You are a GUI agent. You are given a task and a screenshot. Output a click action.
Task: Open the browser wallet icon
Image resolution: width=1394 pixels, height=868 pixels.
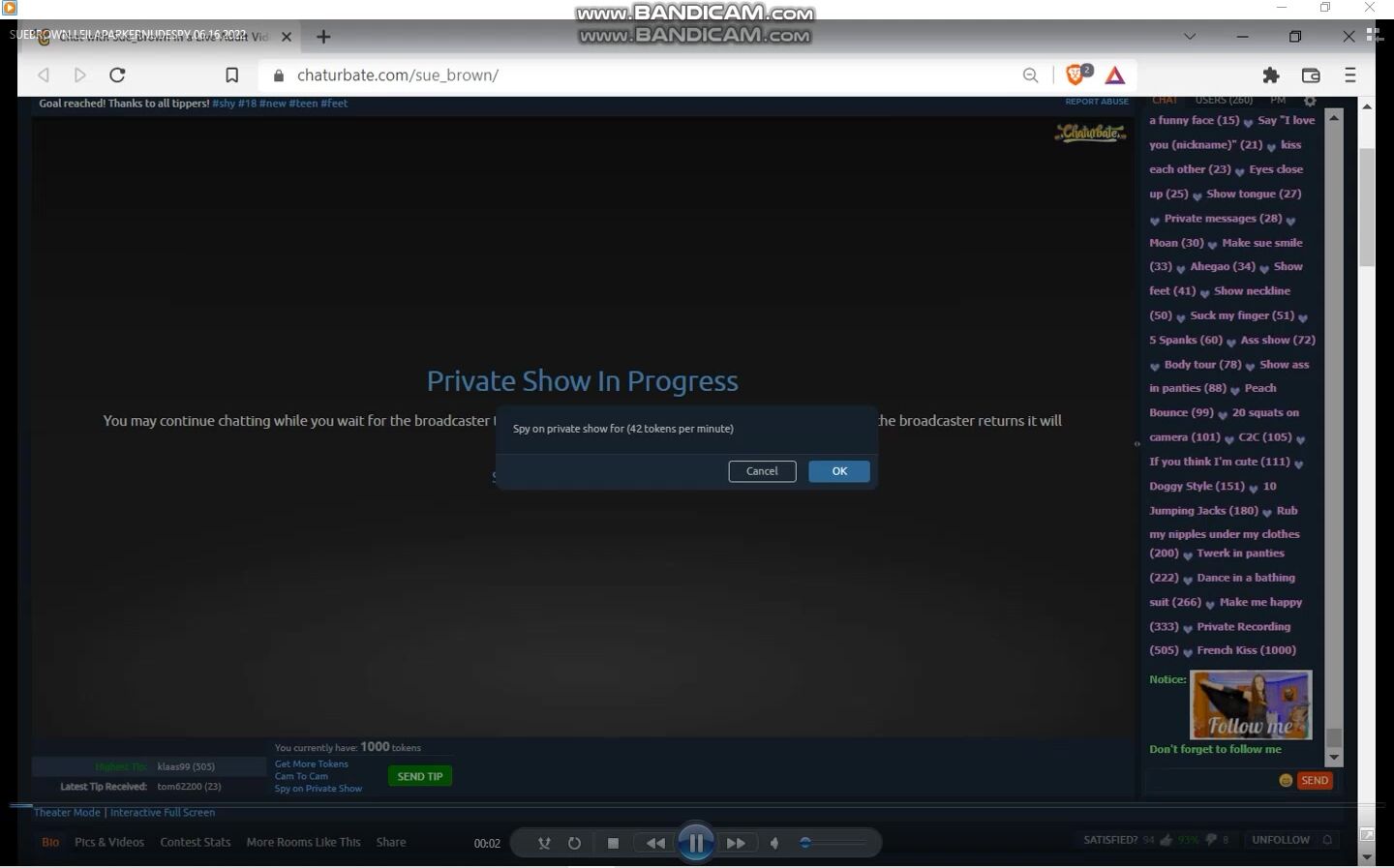click(x=1311, y=75)
